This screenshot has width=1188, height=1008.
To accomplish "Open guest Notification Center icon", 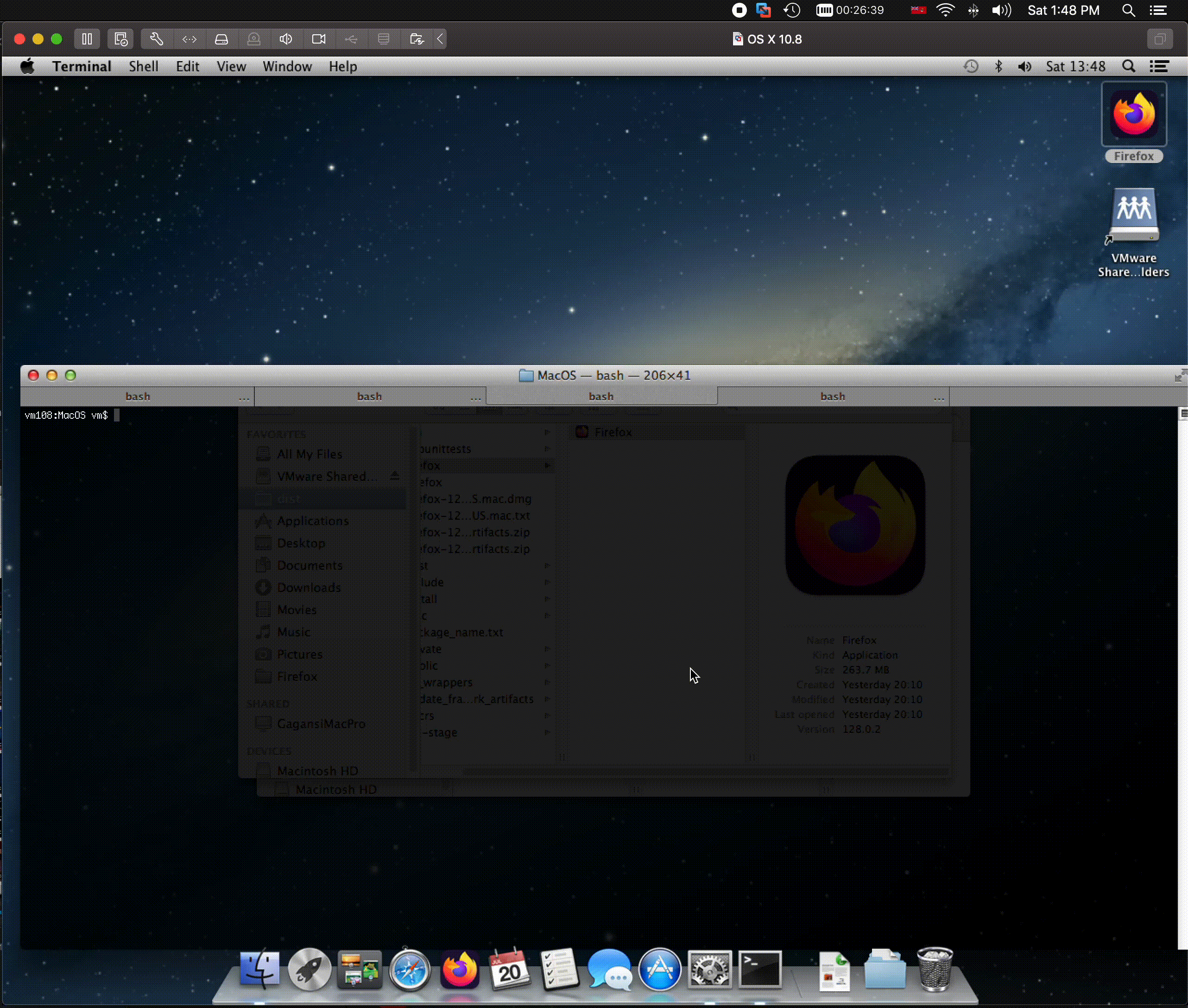I will point(1159,66).
